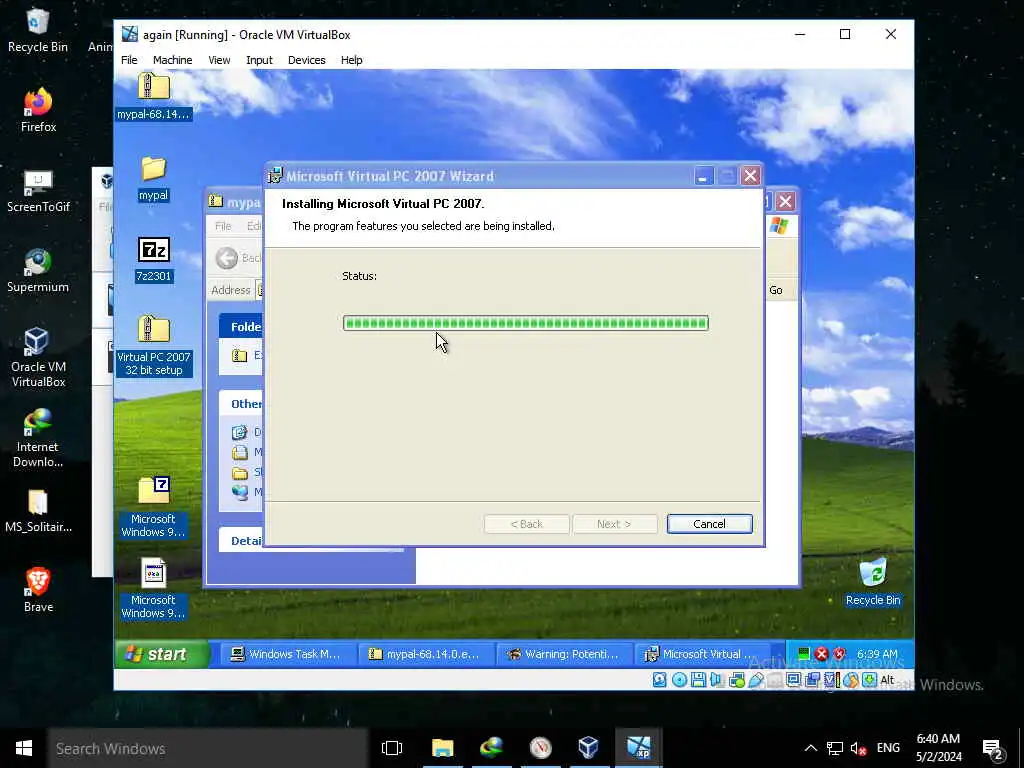
Task: Select the 7z2301 installer icon
Action: coord(153,259)
